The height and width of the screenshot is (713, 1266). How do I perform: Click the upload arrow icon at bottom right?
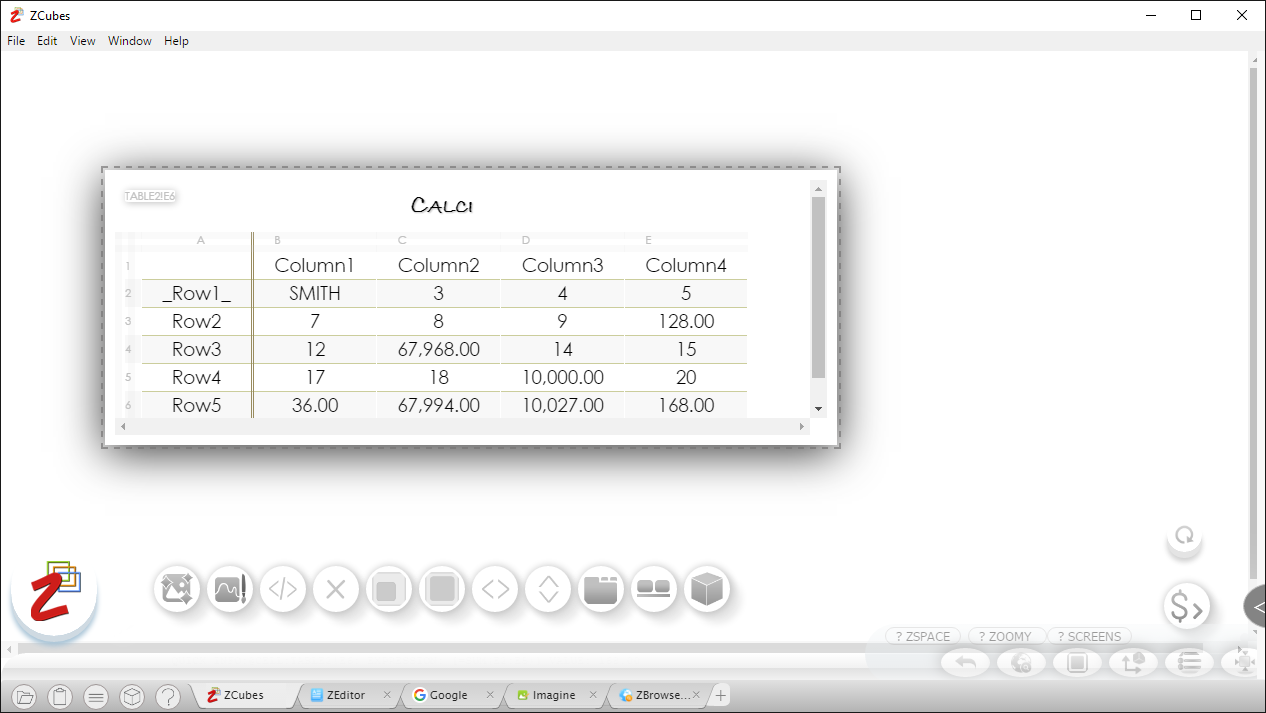1133,662
